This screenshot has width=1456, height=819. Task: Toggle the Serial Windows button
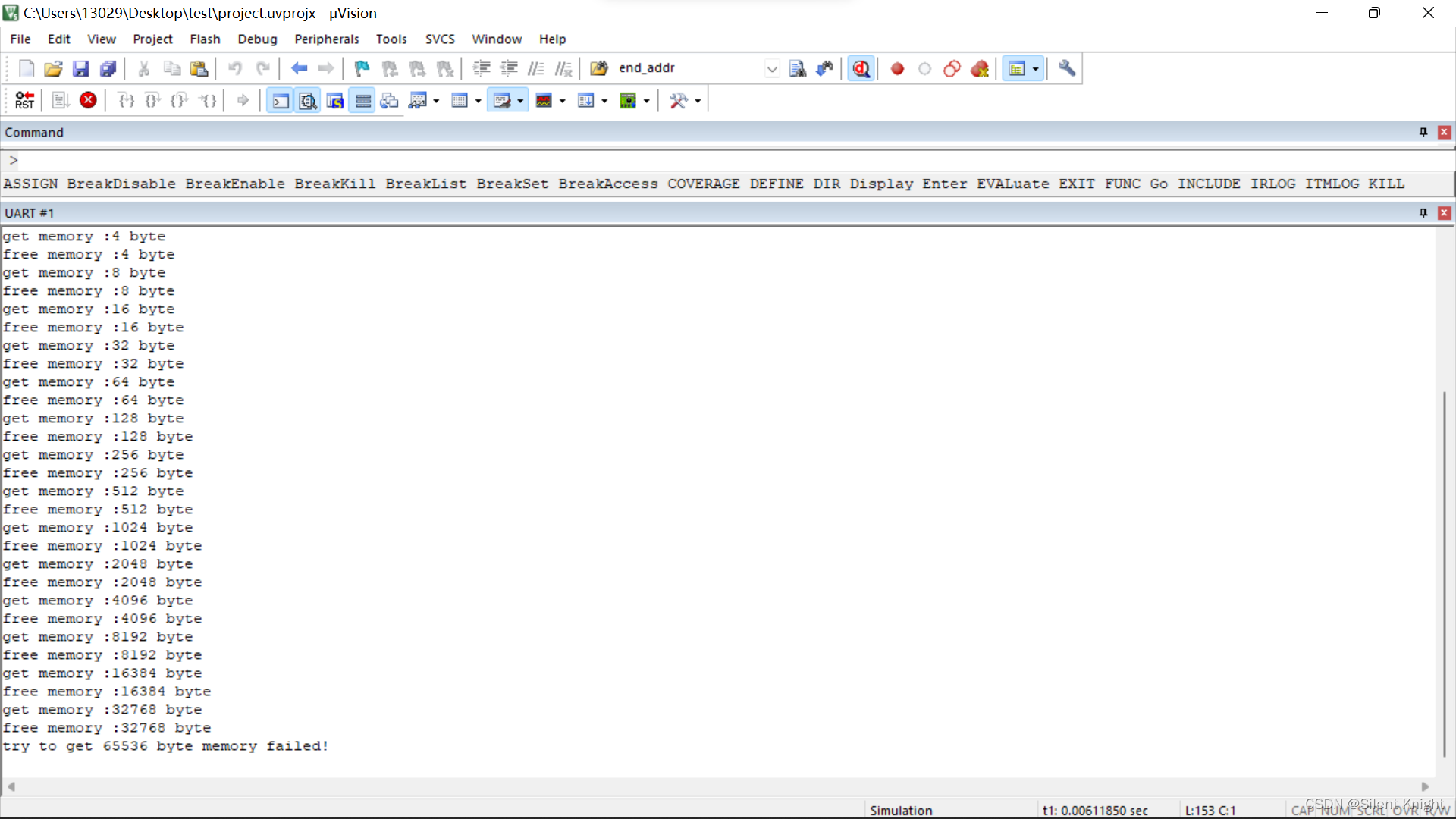point(501,100)
